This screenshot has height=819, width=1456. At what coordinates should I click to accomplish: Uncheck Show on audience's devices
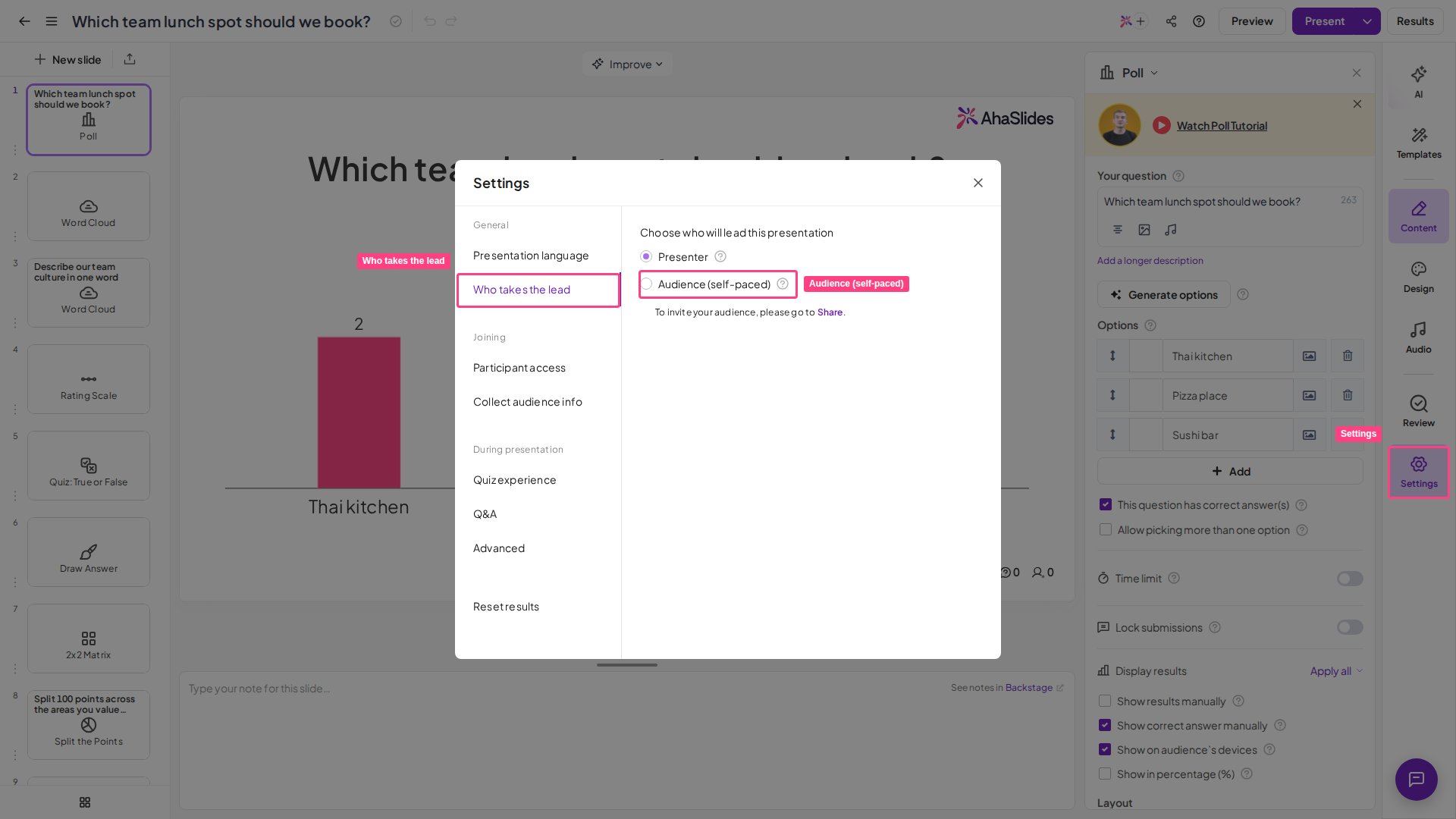[1105, 750]
